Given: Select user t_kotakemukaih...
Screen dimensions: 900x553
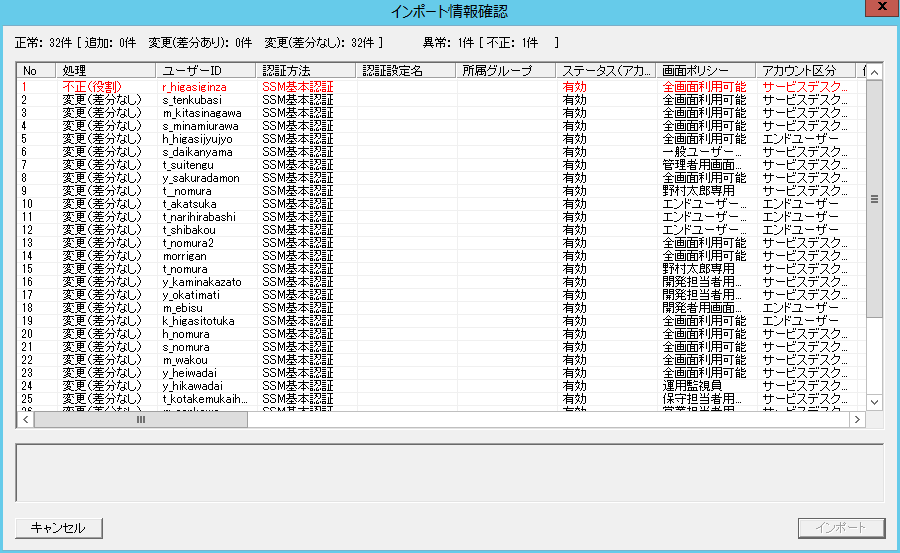Looking at the screenshot, I should 205,399.
